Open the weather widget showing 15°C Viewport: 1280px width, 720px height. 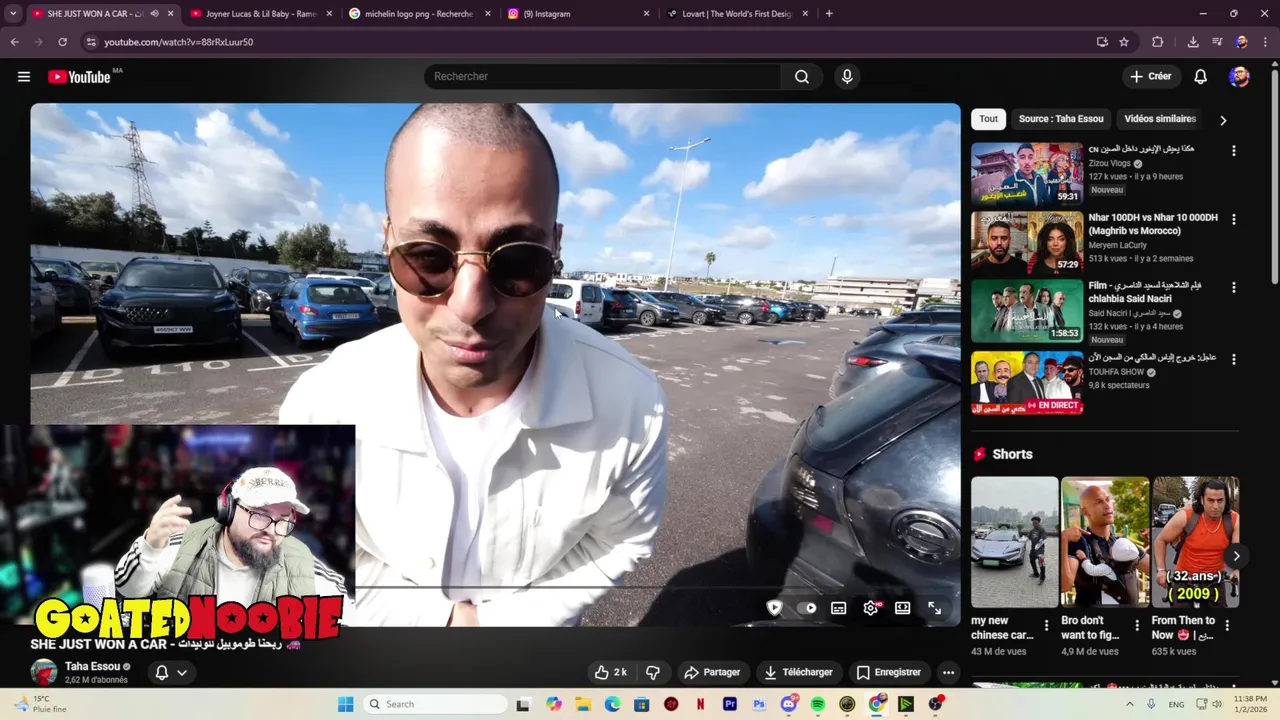(42, 704)
